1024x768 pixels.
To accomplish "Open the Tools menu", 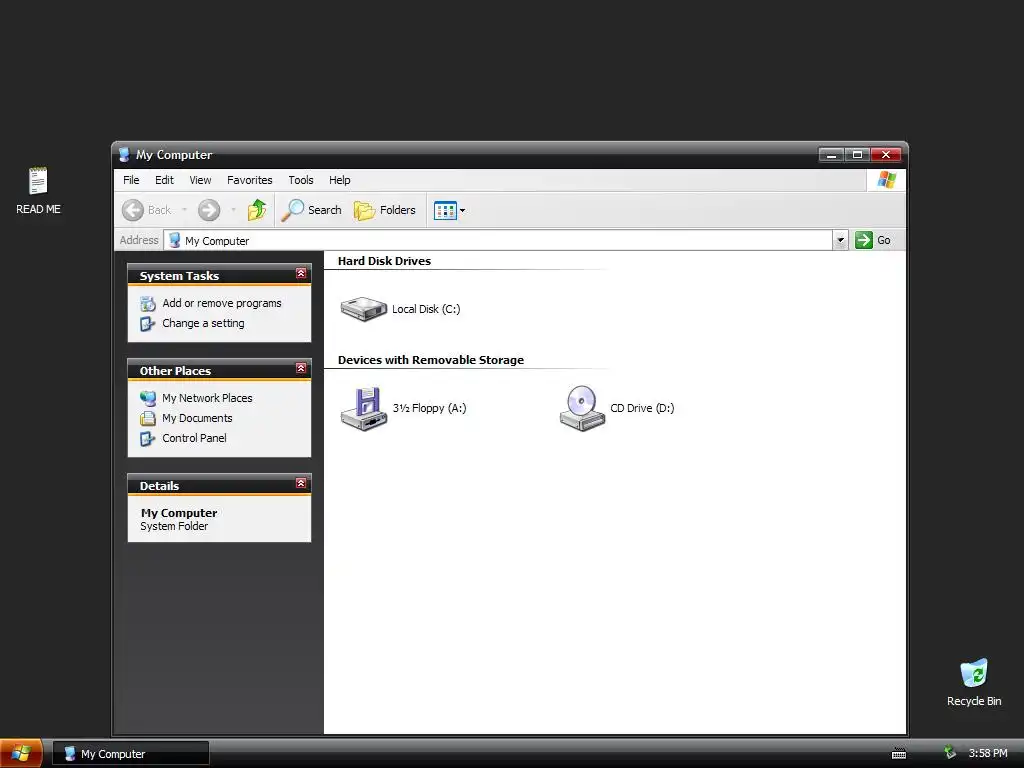I will click(301, 180).
